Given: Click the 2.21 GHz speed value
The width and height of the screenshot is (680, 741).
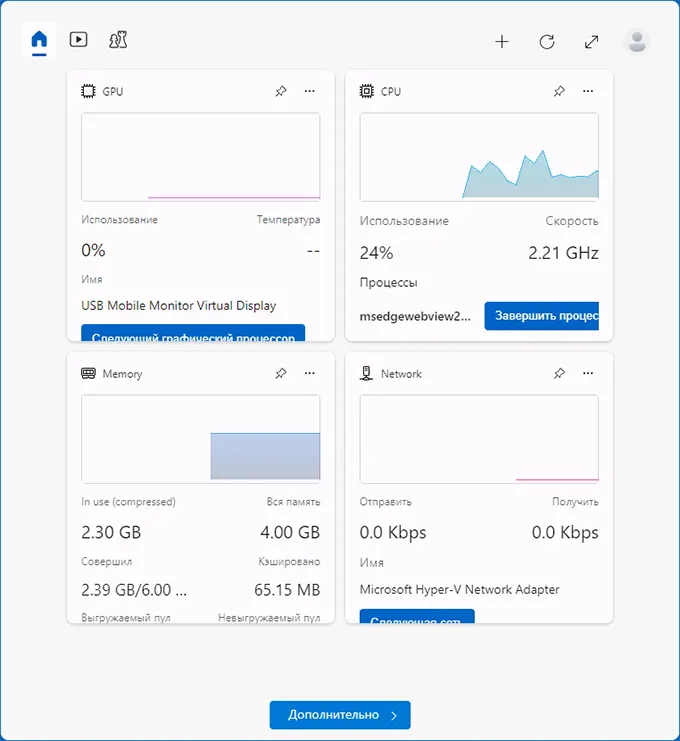Looking at the screenshot, I should pos(563,253).
